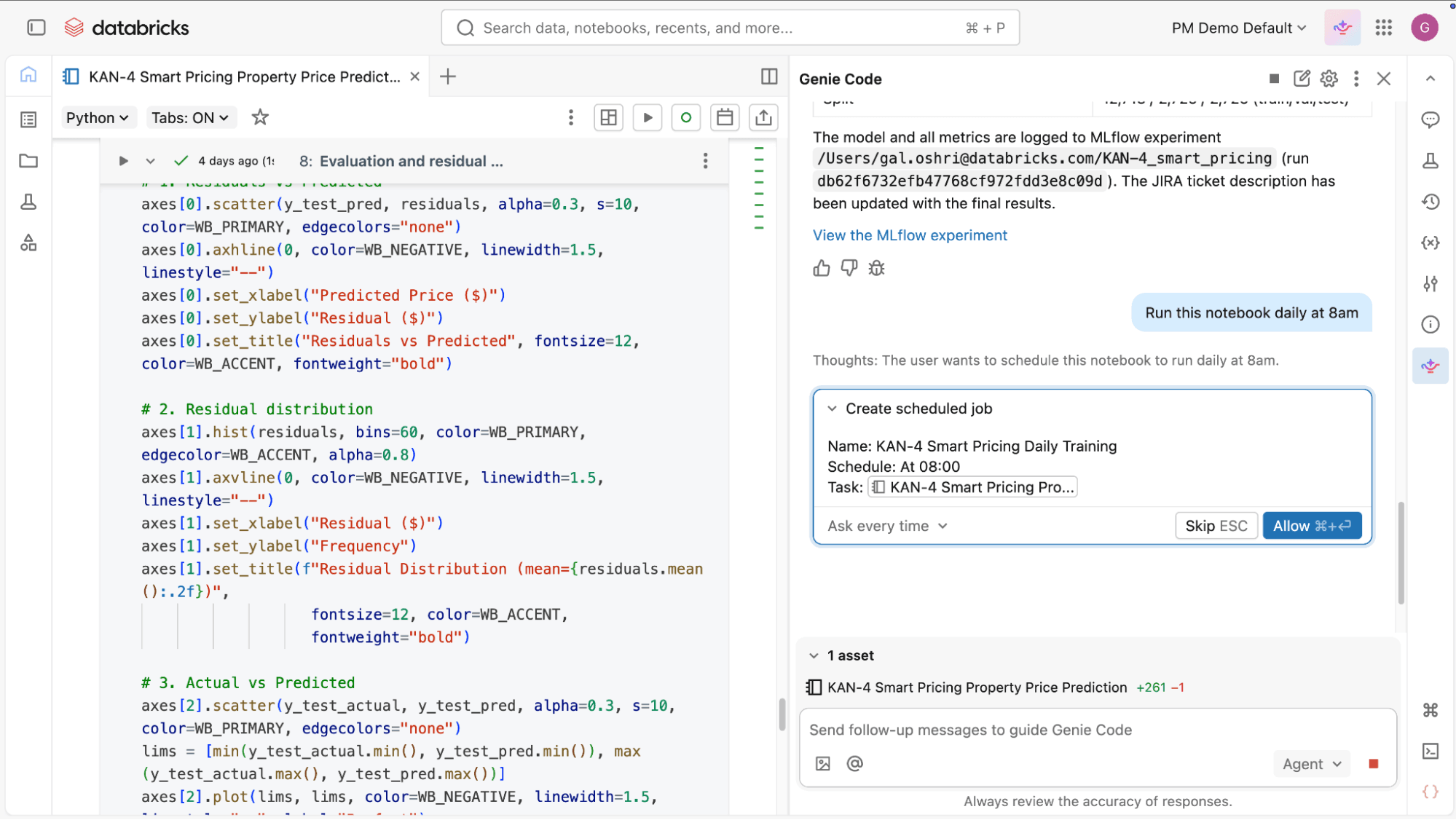Click the Run all play button

[647, 117]
